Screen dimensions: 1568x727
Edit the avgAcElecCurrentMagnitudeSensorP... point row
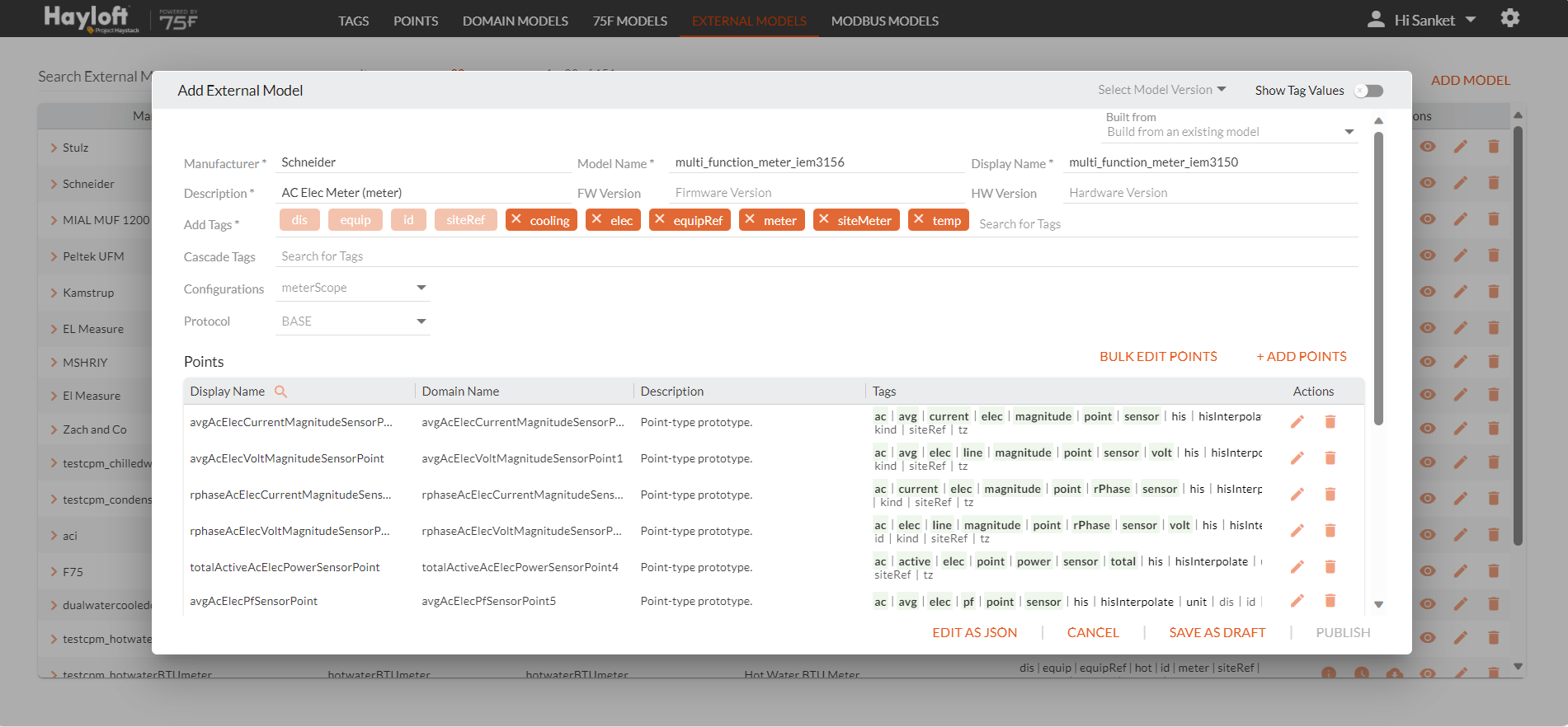(x=1297, y=422)
